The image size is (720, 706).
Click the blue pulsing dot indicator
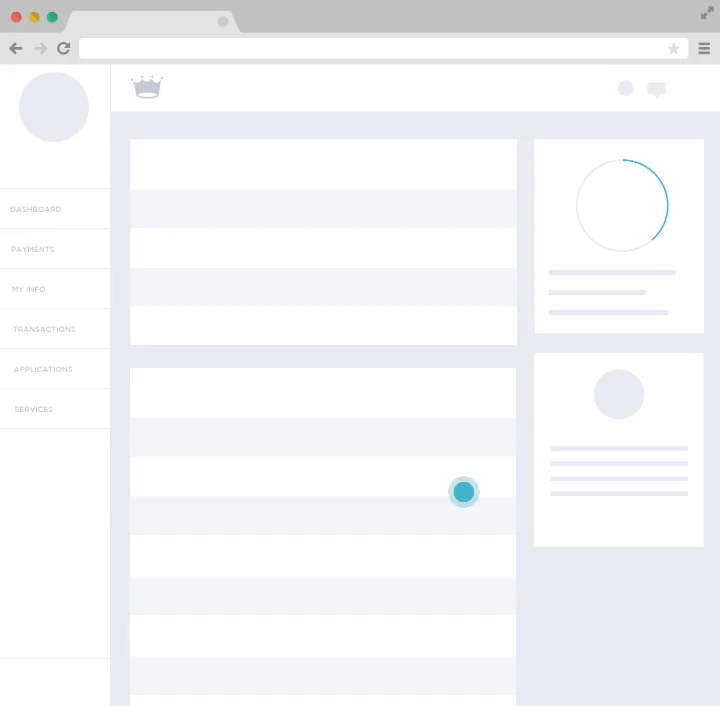click(464, 492)
